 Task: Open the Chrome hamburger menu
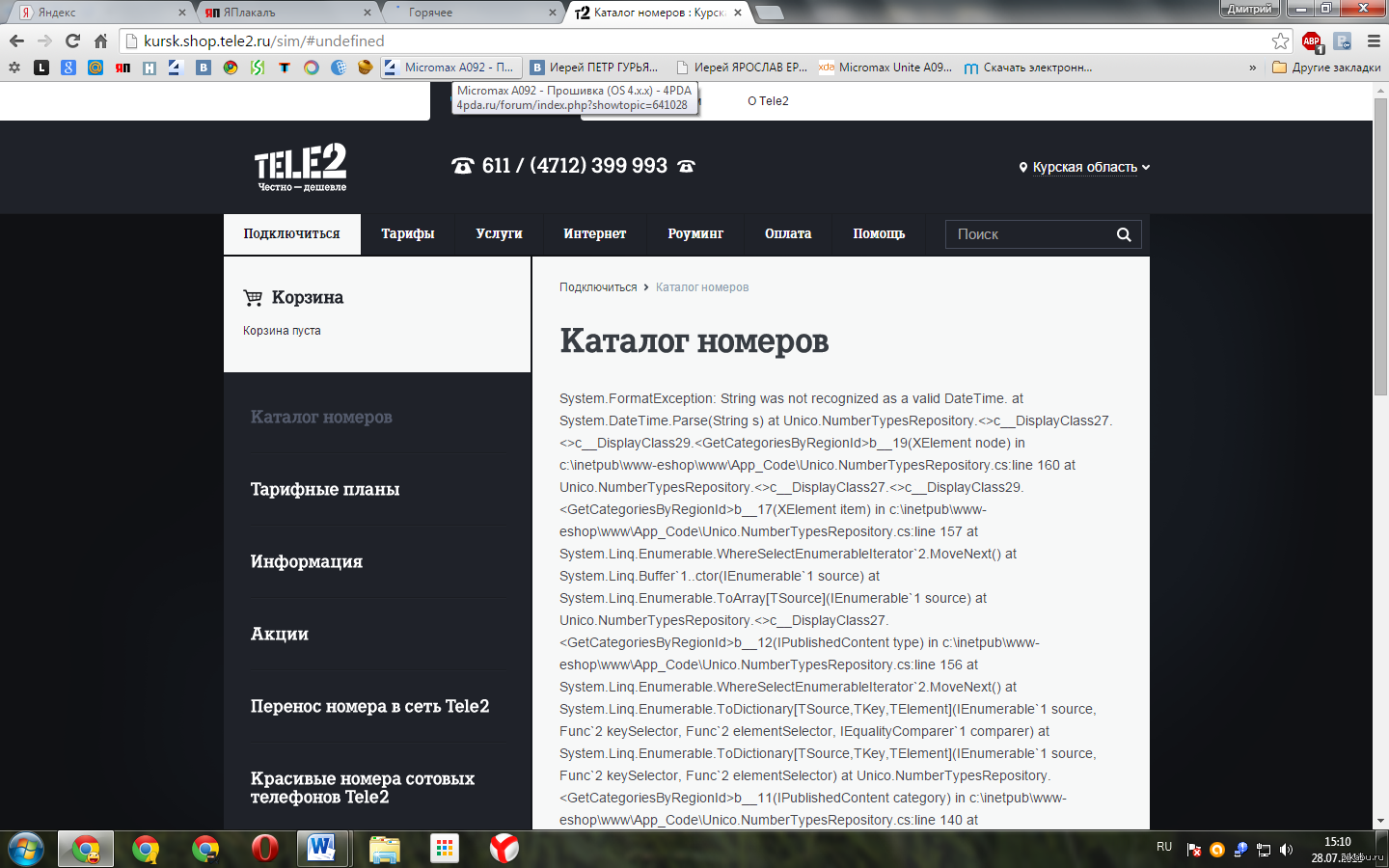(1374, 41)
